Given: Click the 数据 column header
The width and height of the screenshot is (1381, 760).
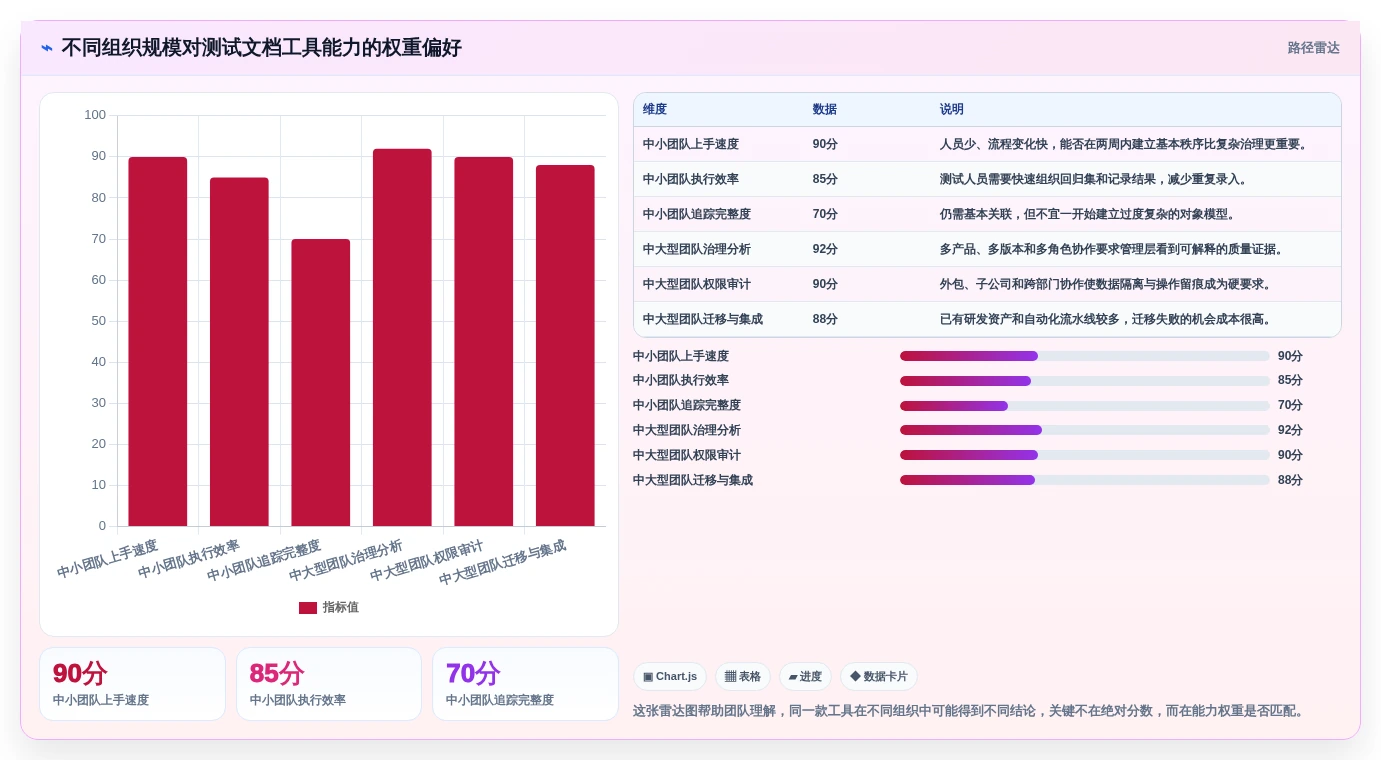Looking at the screenshot, I should tap(825, 109).
